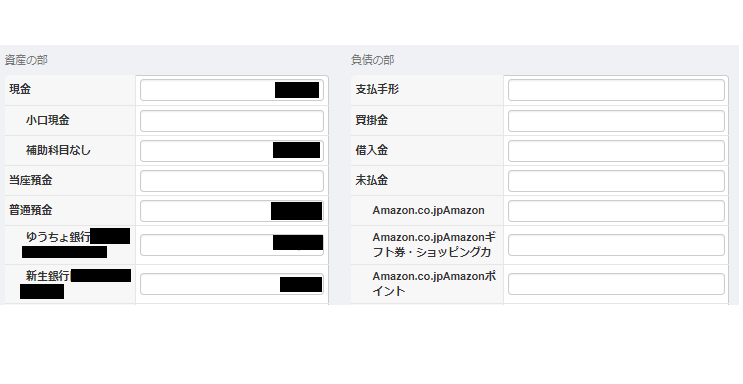743x384 pixels.
Task: Select the Amazonポイント input field
Action: 616,284
